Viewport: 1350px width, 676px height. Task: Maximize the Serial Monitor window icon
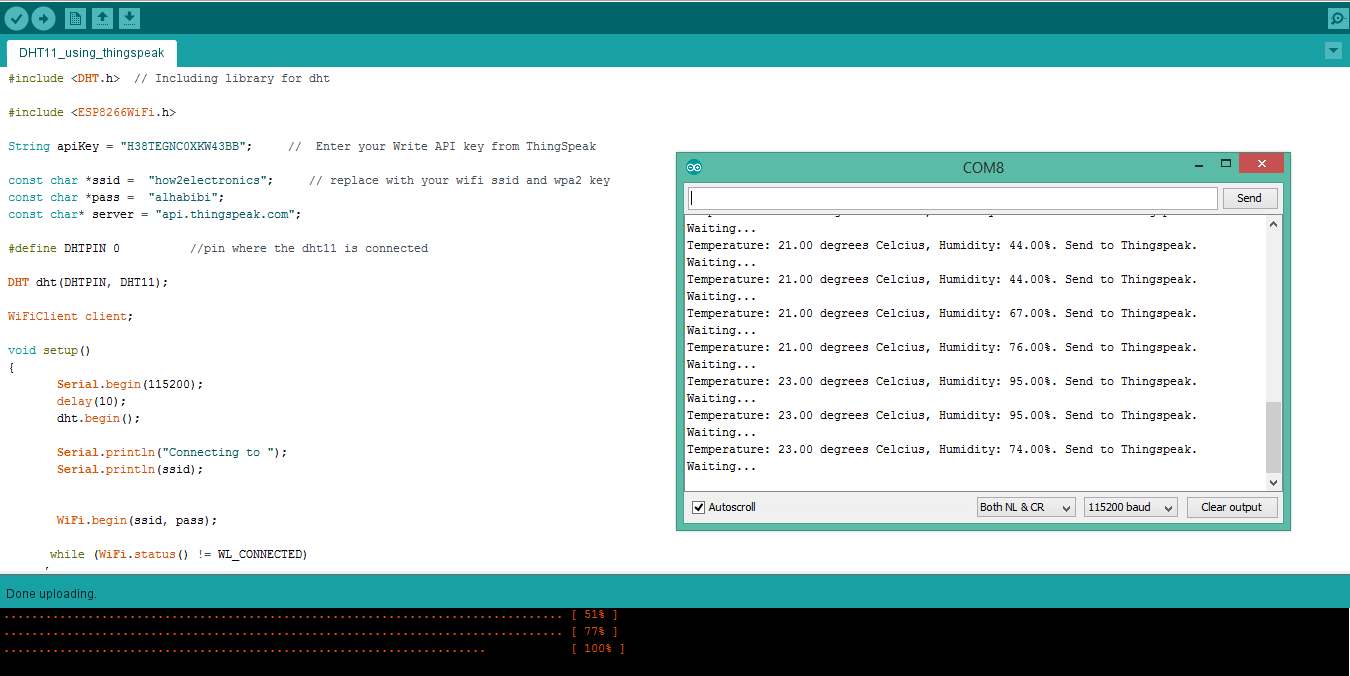pos(1225,163)
